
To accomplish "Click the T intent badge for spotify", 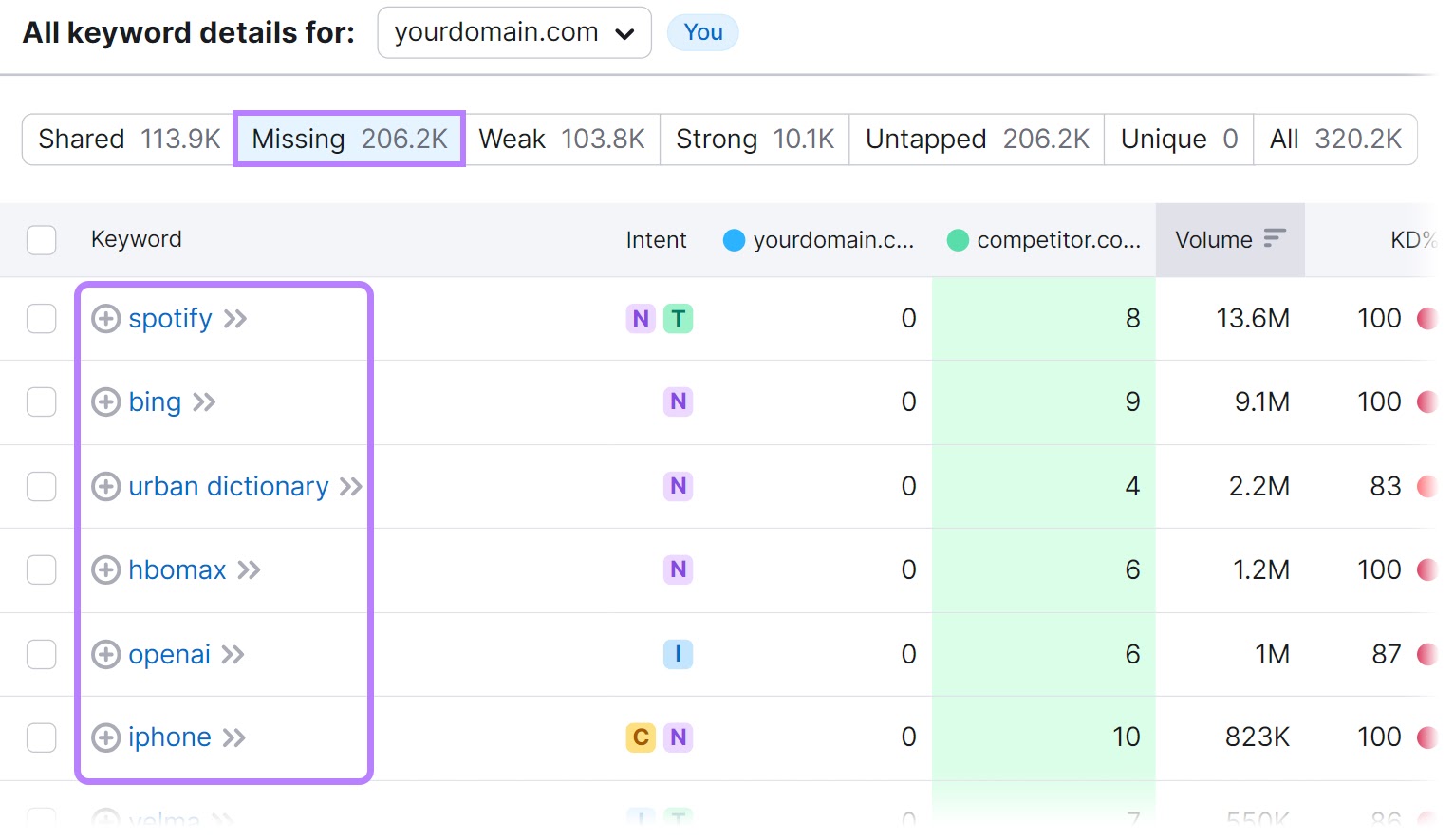I will tap(679, 319).
